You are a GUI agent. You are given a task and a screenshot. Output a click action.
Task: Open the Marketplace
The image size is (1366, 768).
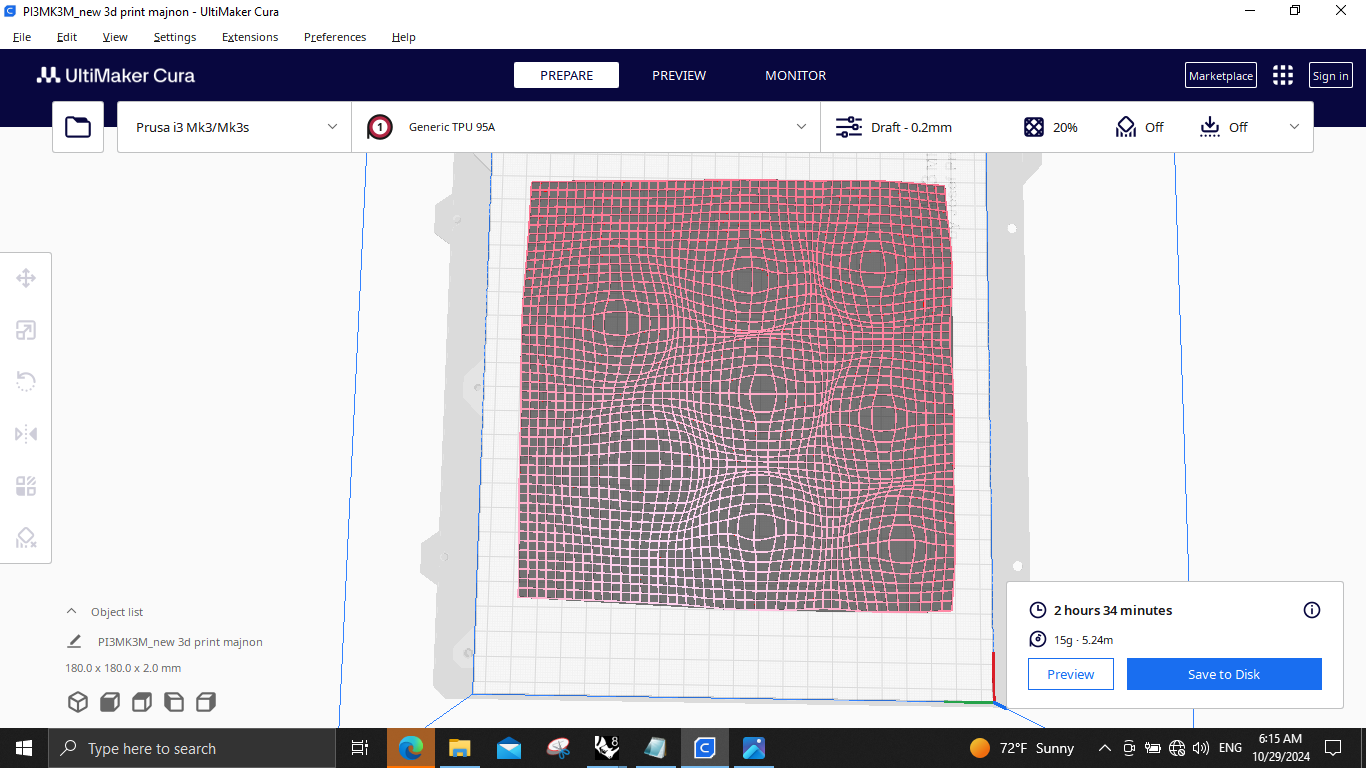click(1221, 76)
